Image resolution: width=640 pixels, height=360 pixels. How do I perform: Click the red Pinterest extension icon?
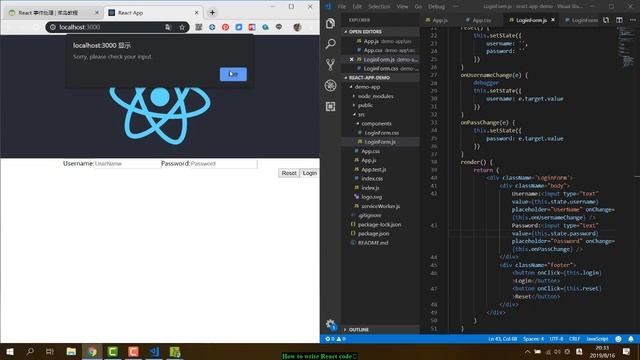225,27
